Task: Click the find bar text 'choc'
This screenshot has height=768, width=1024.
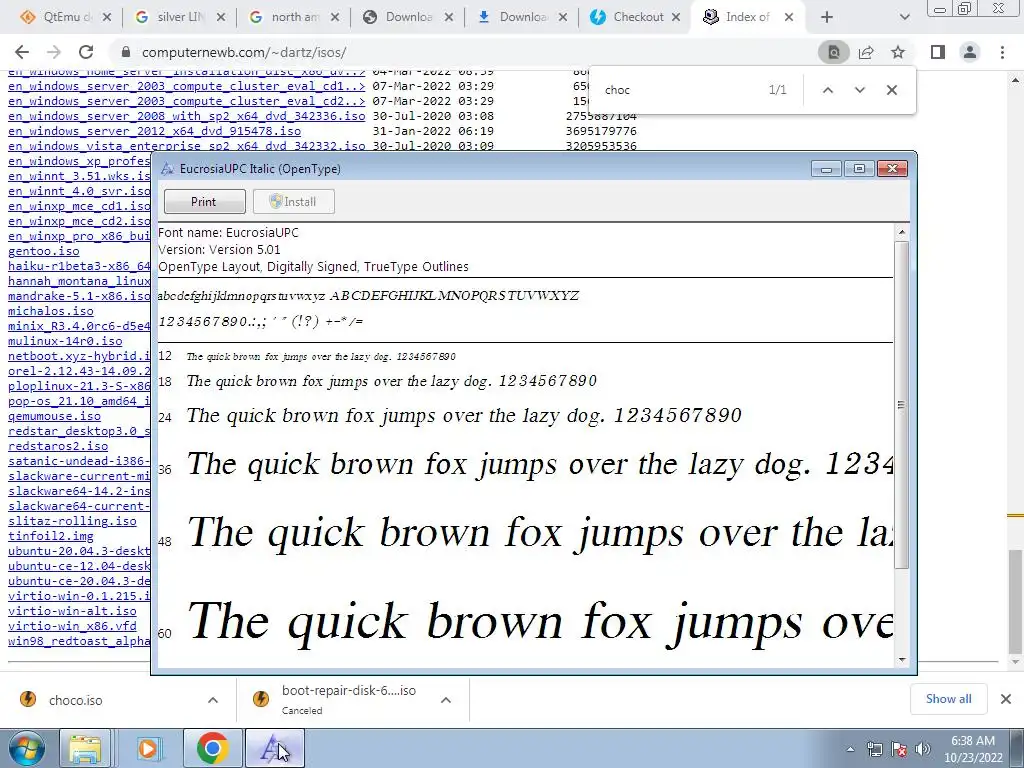Action: pyautogui.click(x=617, y=90)
